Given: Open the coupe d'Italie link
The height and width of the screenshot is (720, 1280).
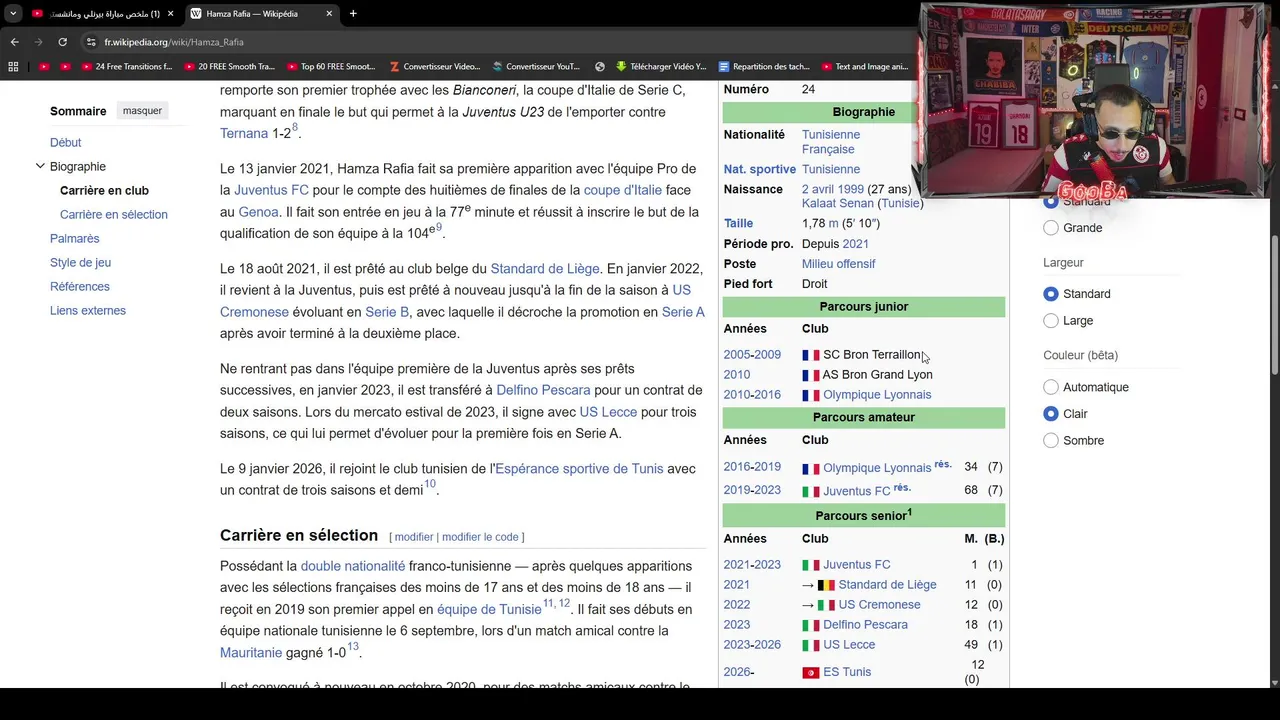Looking at the screenshot, I should (x=623, y=190).
